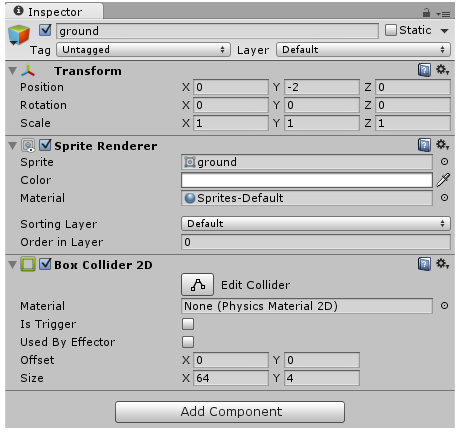Click the Offset Y field
The width and height of the screenshot is (460, 432).
coord(322,360)
